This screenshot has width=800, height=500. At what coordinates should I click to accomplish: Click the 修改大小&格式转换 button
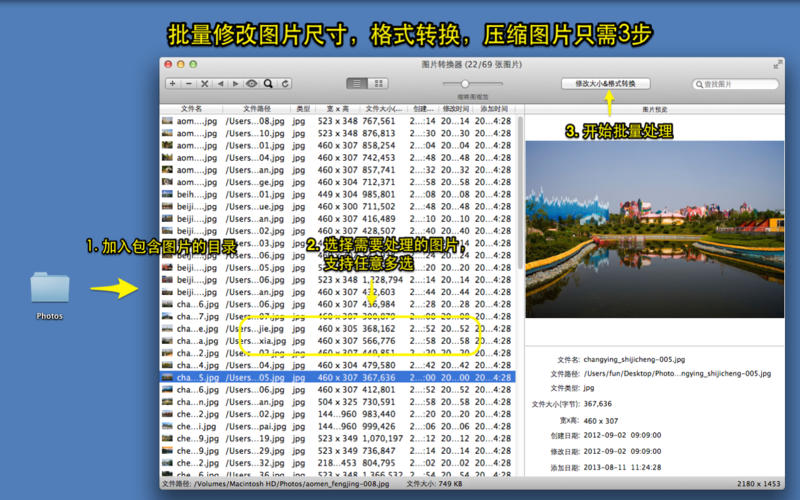tap(606, 84)
